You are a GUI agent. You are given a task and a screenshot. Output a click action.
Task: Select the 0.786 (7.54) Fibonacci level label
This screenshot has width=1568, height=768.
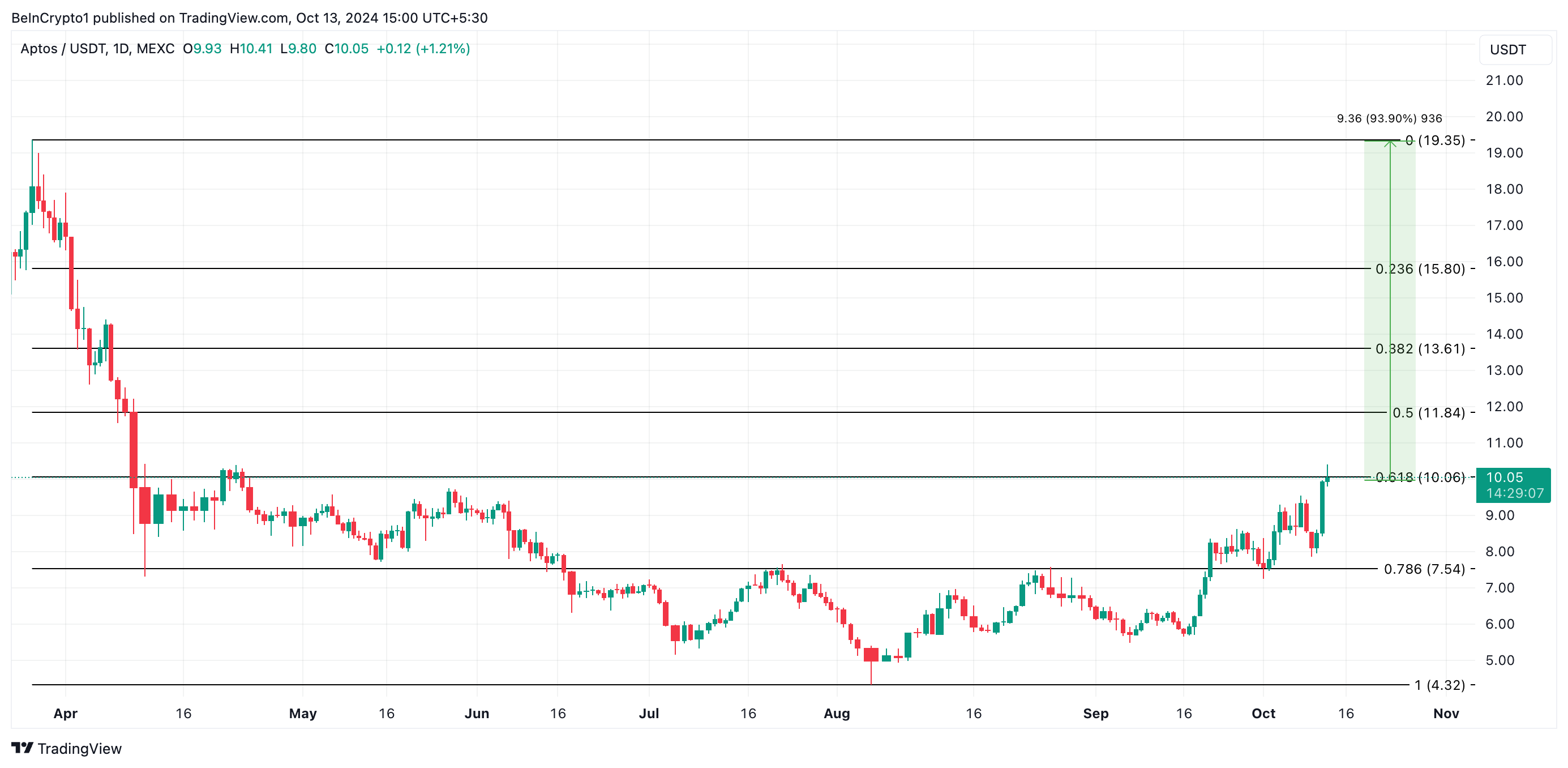pyautogui.click(x=1424, y=569)
